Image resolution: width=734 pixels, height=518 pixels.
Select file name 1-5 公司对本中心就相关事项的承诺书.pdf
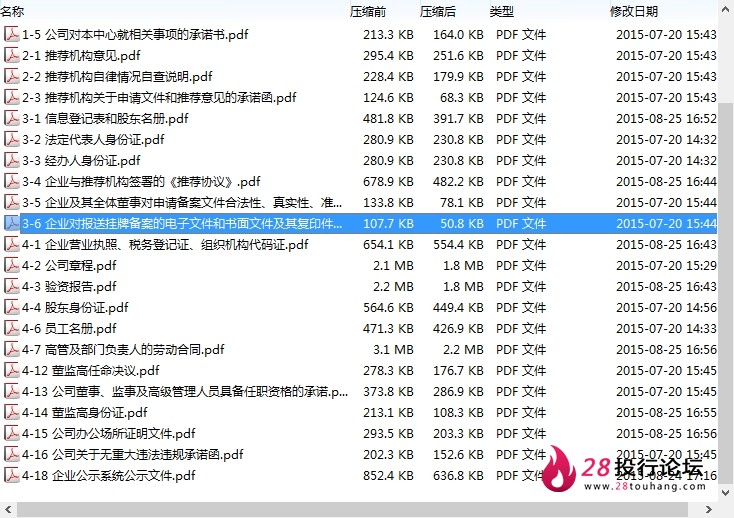[x=135, y=34]
